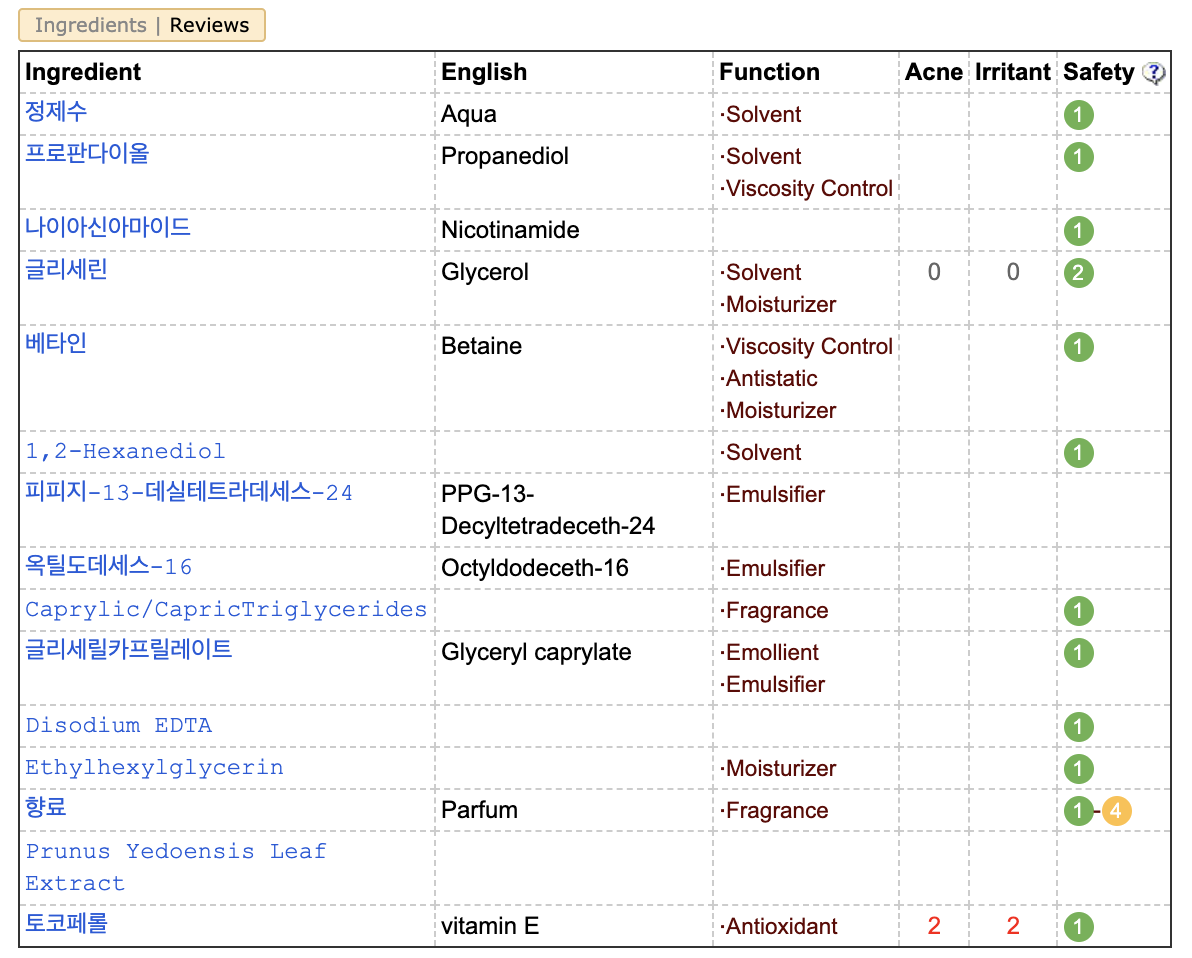The image size is (1192, 958).
Task: Click the safety badge for Disodium EDTA
Action: [1078, 727]
